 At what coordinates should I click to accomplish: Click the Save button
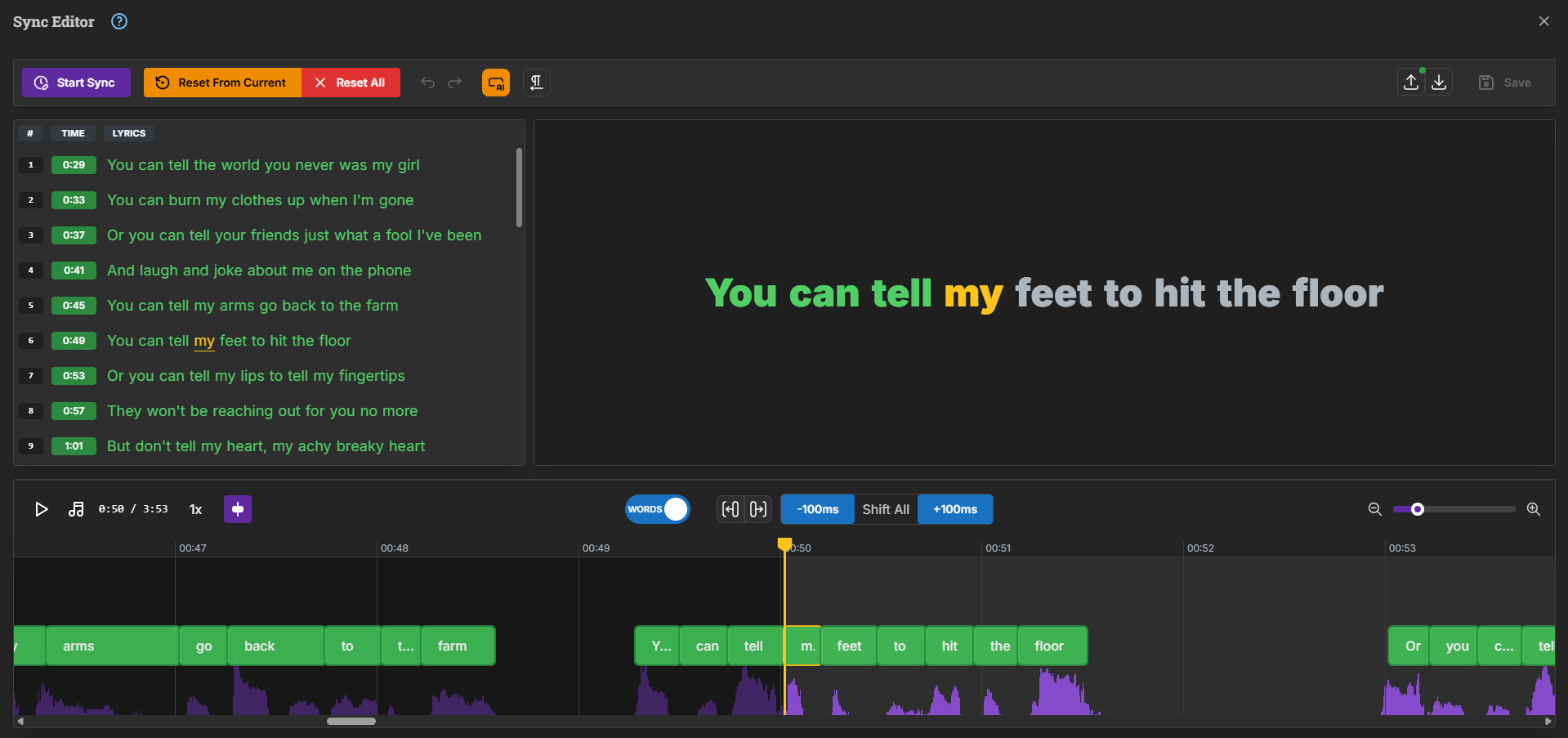pyautogui.click(x=1505, y=83)
